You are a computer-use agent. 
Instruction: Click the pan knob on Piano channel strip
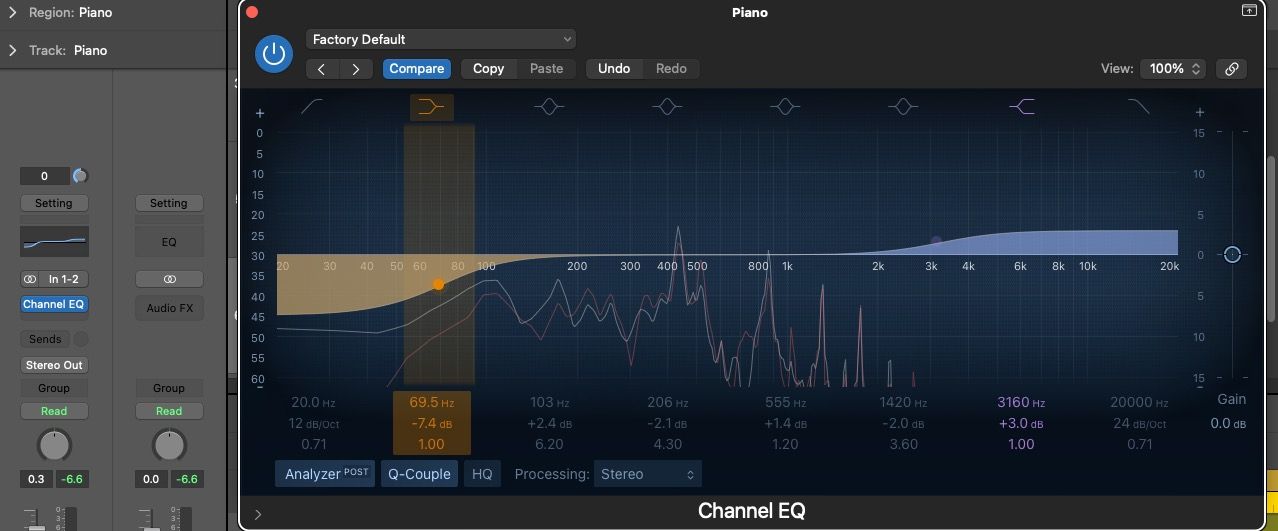(x=54, y=445)
